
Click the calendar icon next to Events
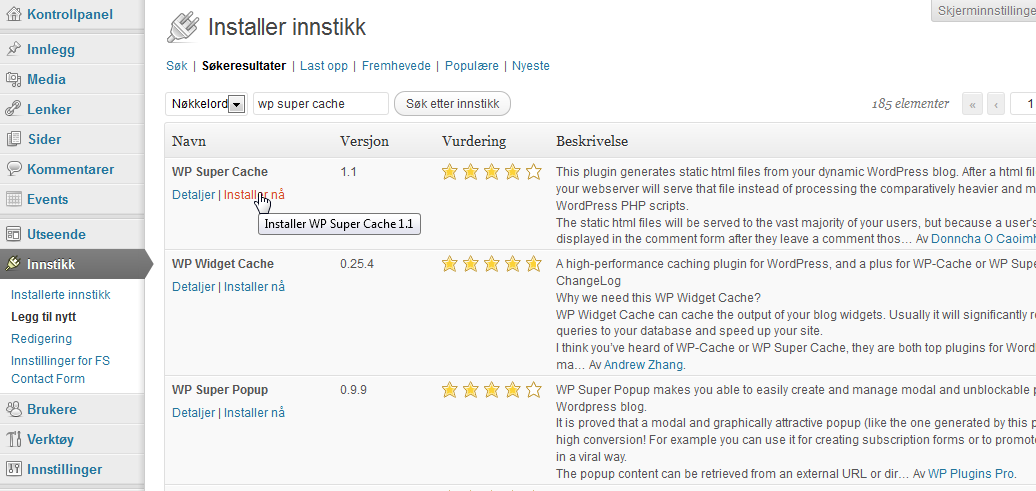click(x=13, y=199)
